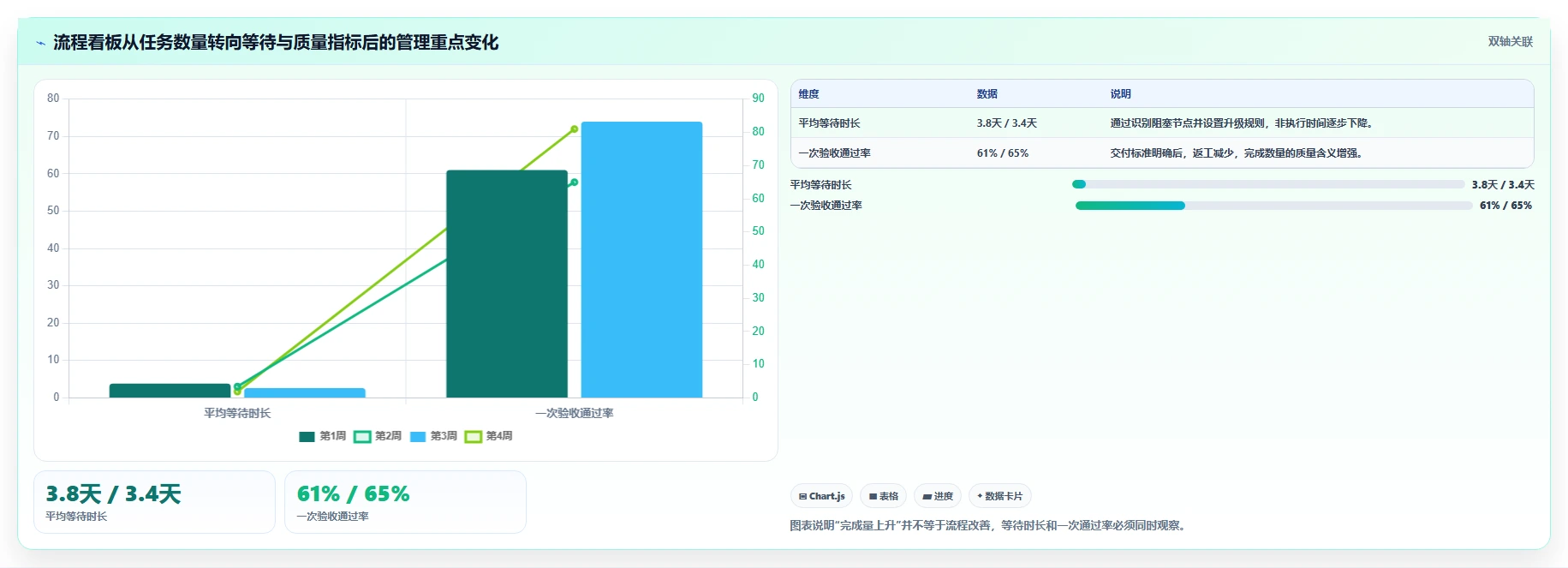
Task: Toggle the 第1周 legend swatch
Action: tap(307, 437)
